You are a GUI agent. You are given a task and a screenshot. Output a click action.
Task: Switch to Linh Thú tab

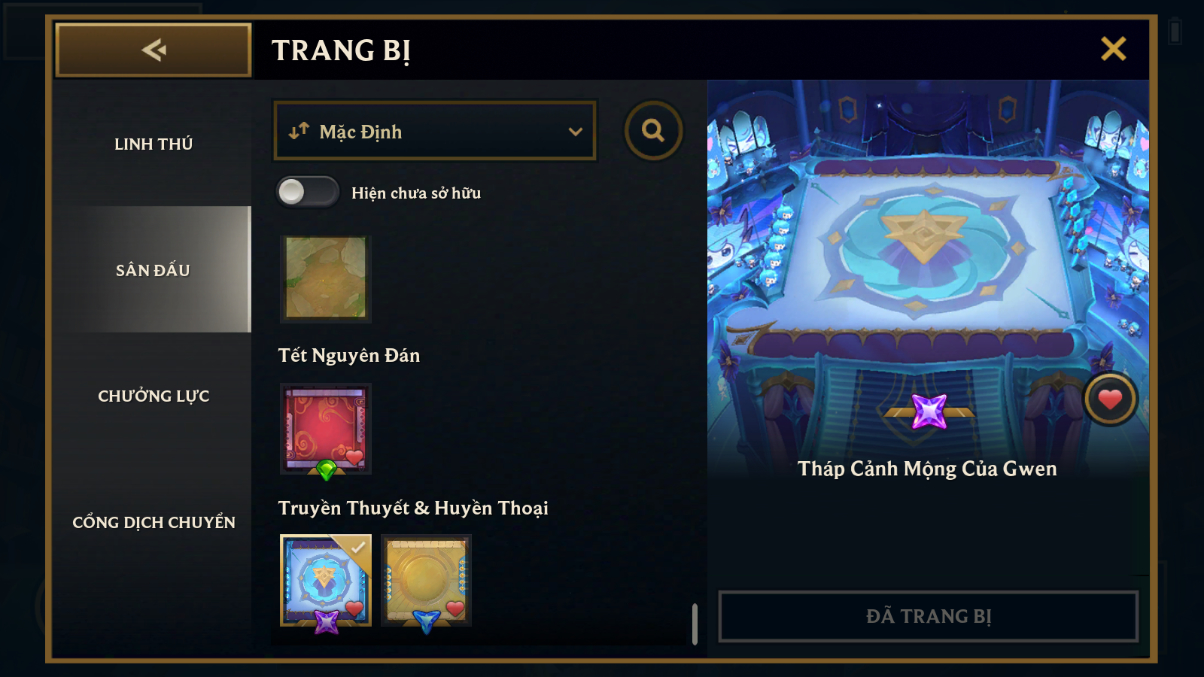(x=153, y=144)
